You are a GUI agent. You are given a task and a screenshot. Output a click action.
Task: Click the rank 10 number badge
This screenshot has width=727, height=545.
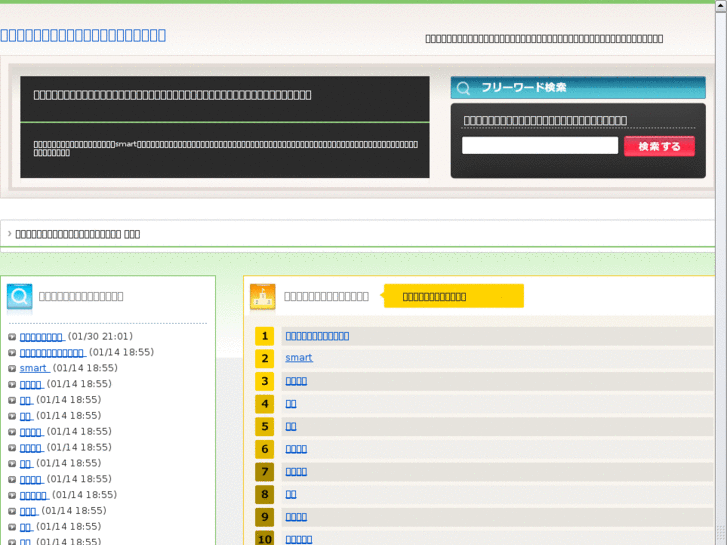coord(264,539)
